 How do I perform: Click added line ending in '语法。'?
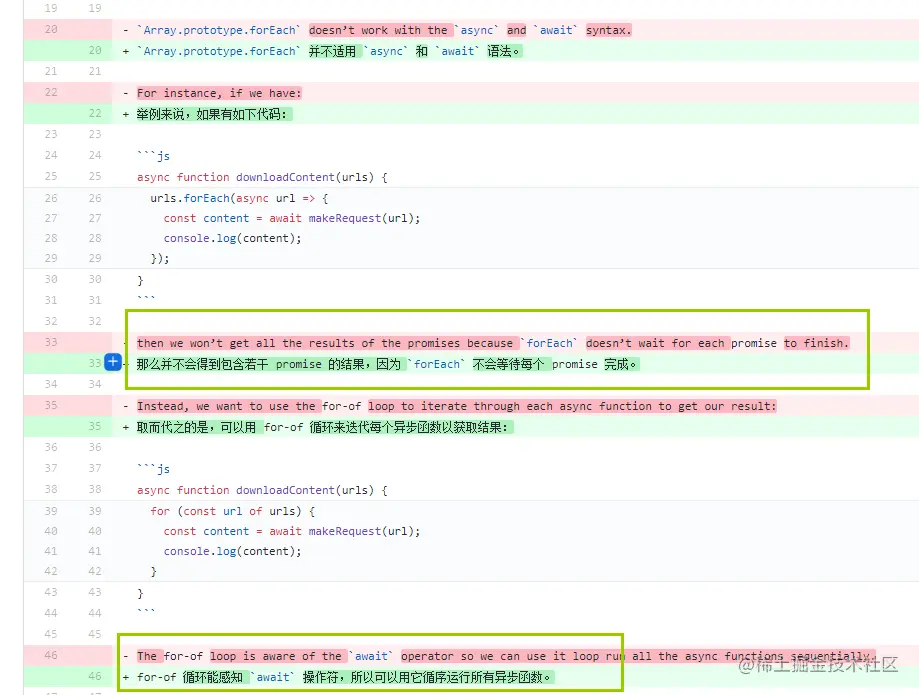coord(328,51)
